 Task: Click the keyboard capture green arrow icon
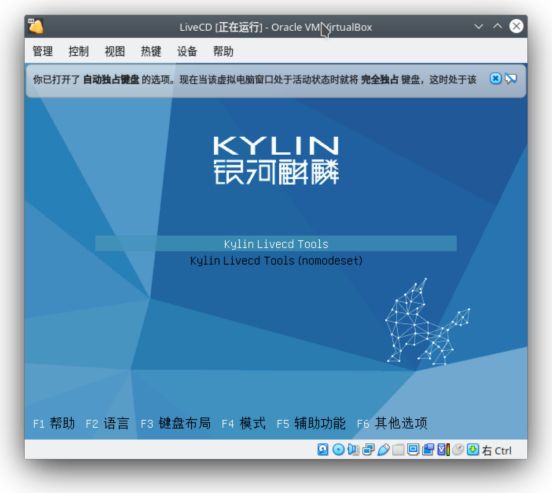tap(473, 450)
